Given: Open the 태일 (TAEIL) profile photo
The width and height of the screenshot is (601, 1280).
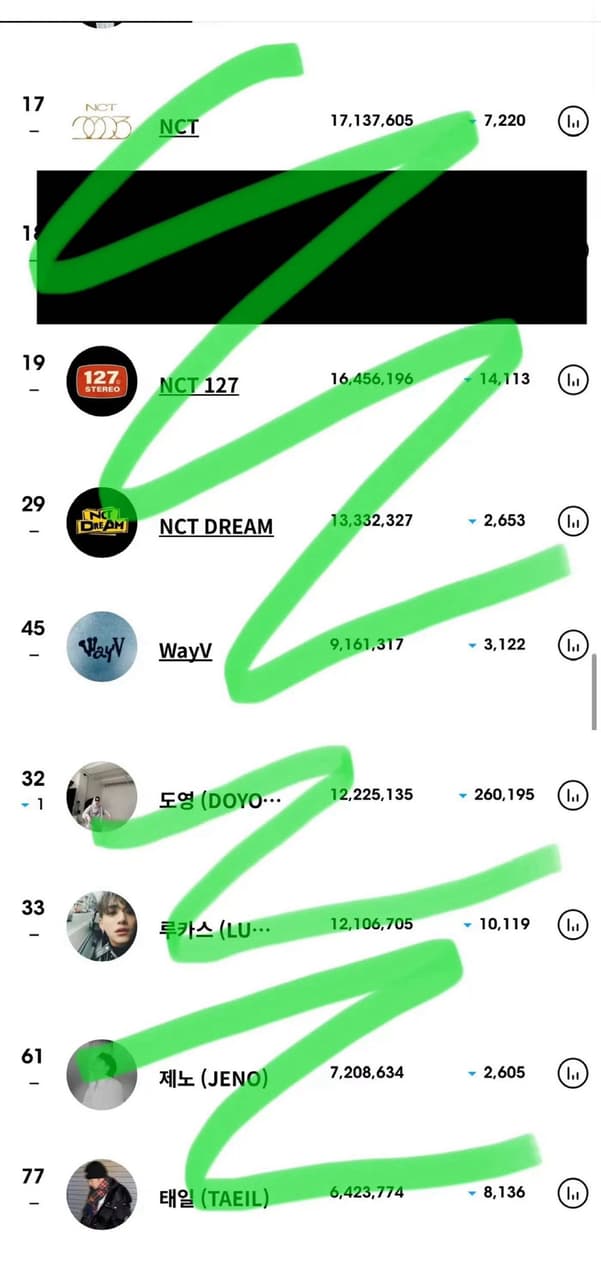Looking at the screenshot, I should [101, 1194].
